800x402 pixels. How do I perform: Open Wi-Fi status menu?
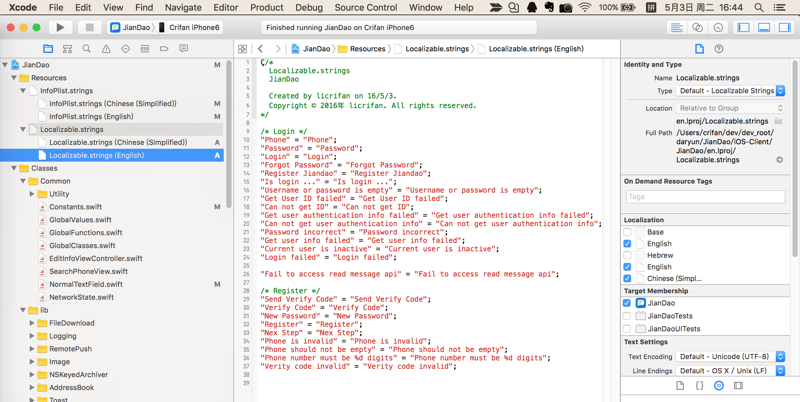pos(585,8)
